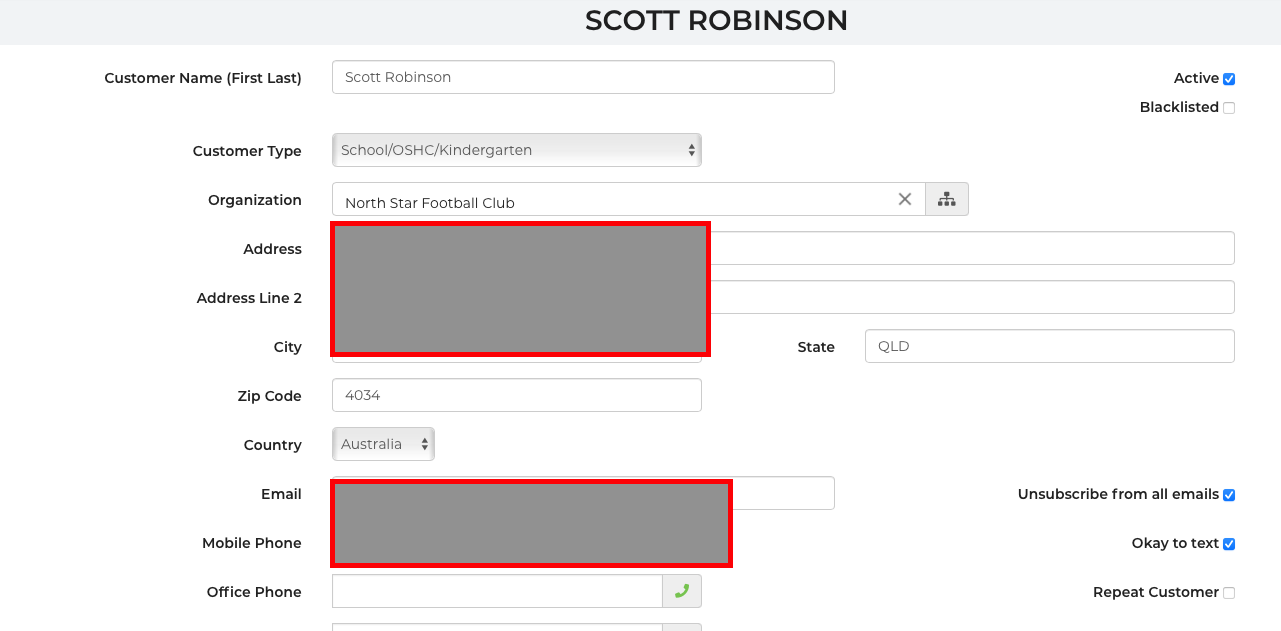This screenshot has width=1281, height=631.
Task: Focus the Organization text field
Action: coord(610,200)
